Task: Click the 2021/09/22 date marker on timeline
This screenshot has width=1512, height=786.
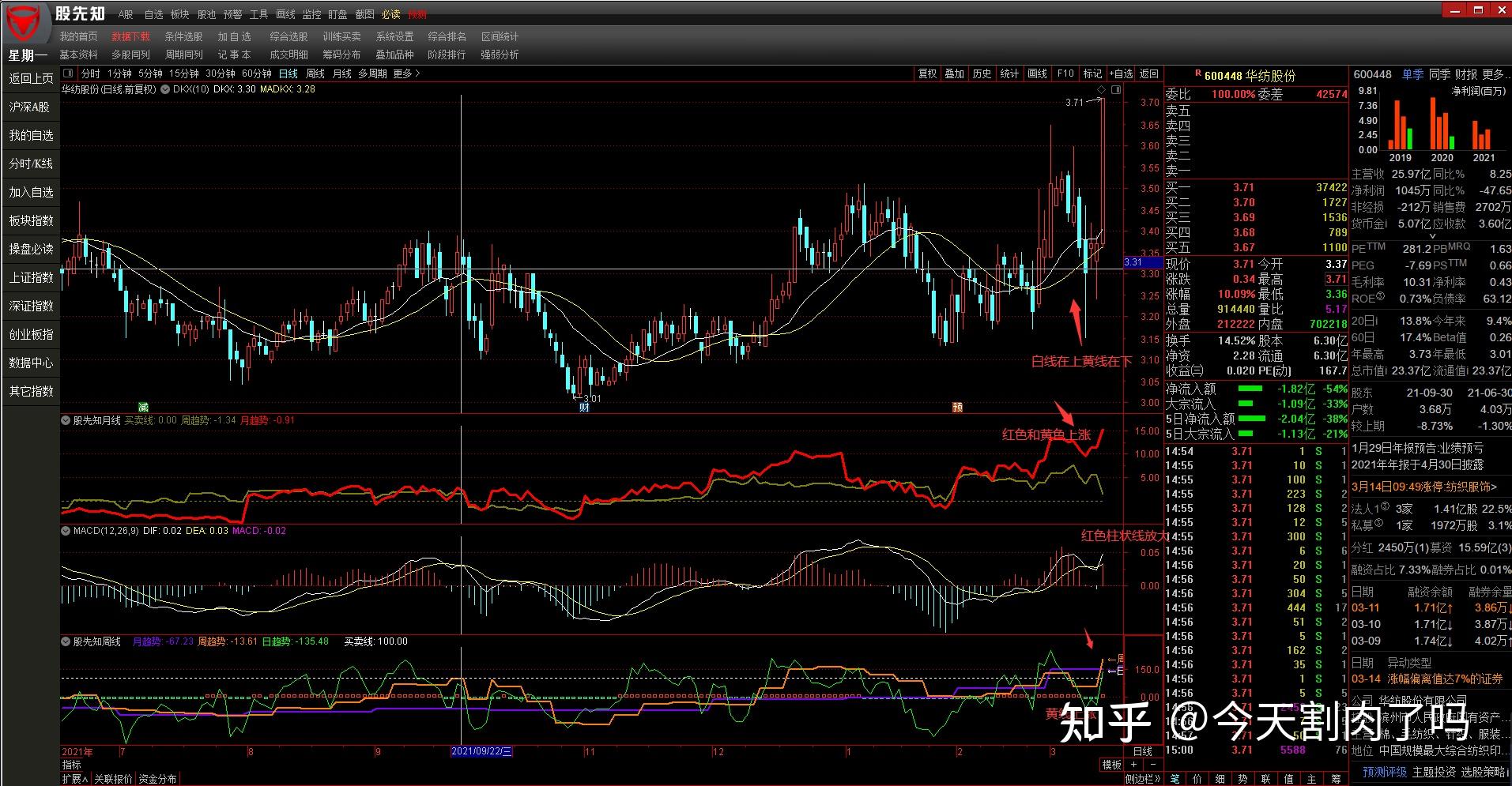Action: pos(482,751)
